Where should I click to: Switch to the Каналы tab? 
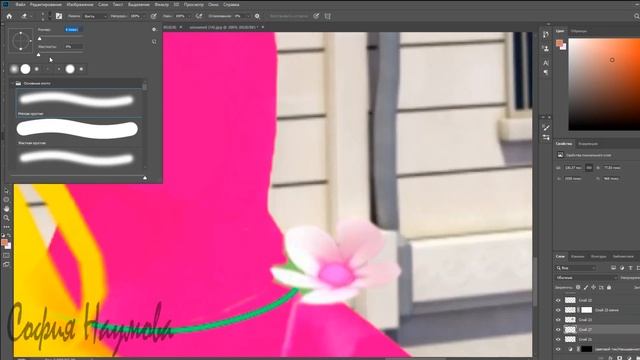click(577, 256)
